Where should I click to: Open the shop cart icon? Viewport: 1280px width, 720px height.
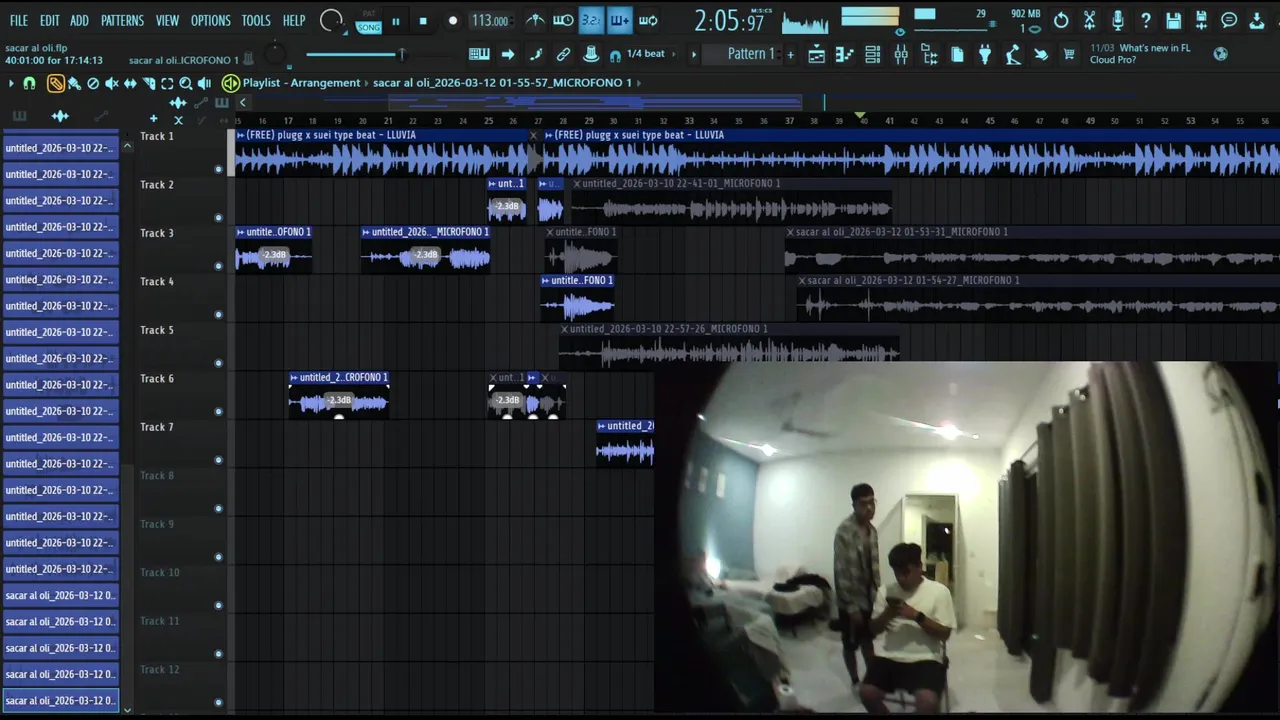1069,54
